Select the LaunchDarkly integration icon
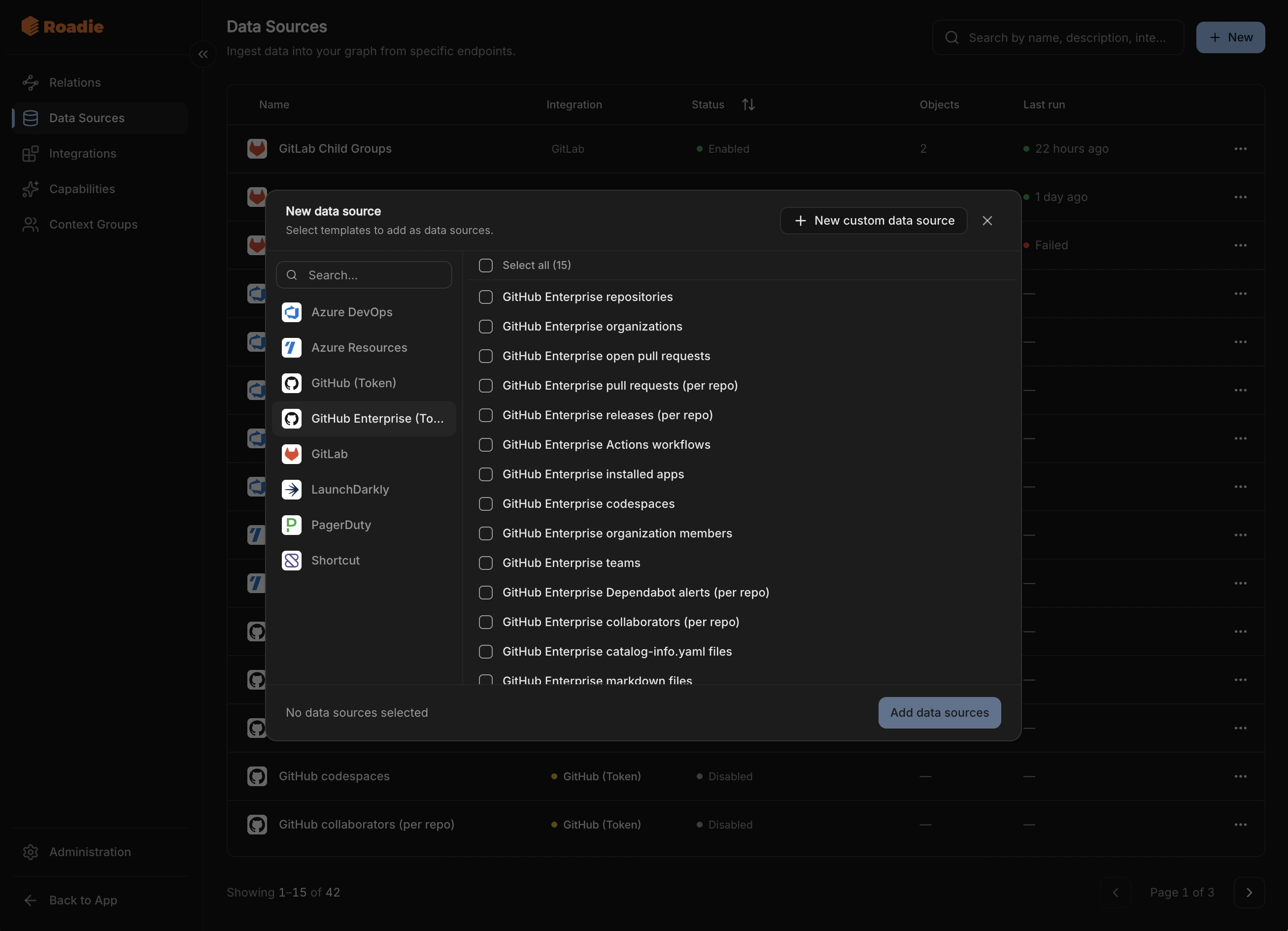1288x931 pixels. click(291, 489)
